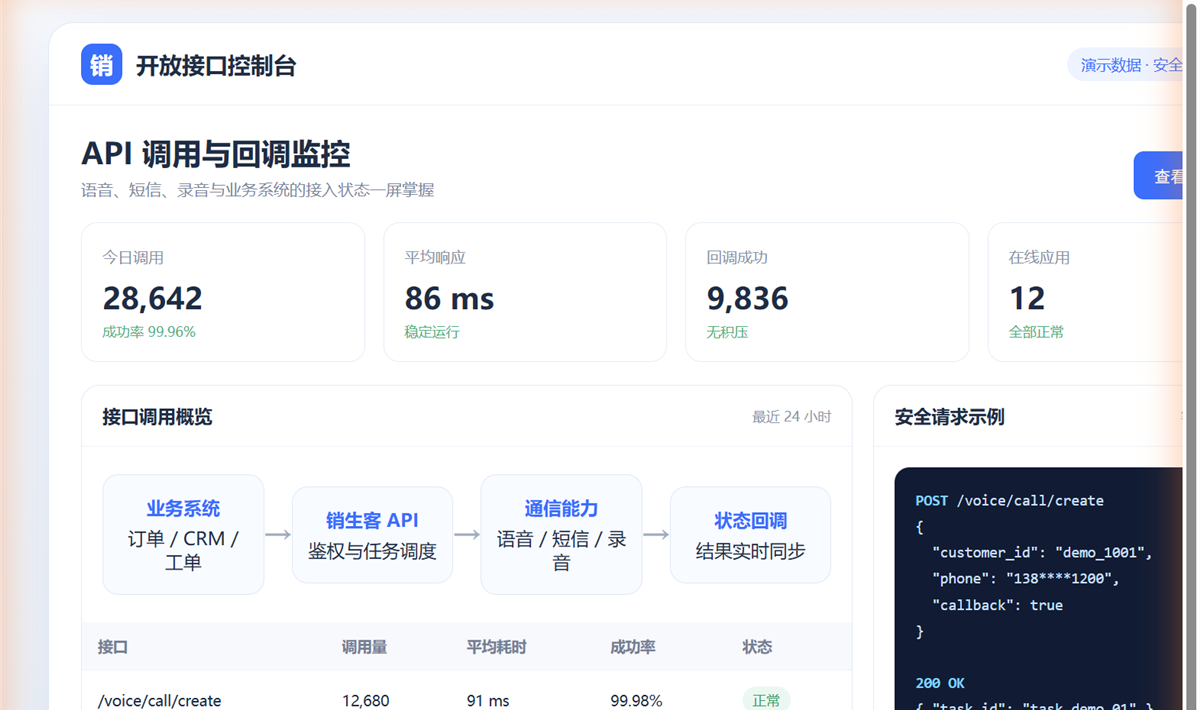Click the 全部正常 status text
The height and width of the screenshot is (710, 1200).
[1036, 332]
